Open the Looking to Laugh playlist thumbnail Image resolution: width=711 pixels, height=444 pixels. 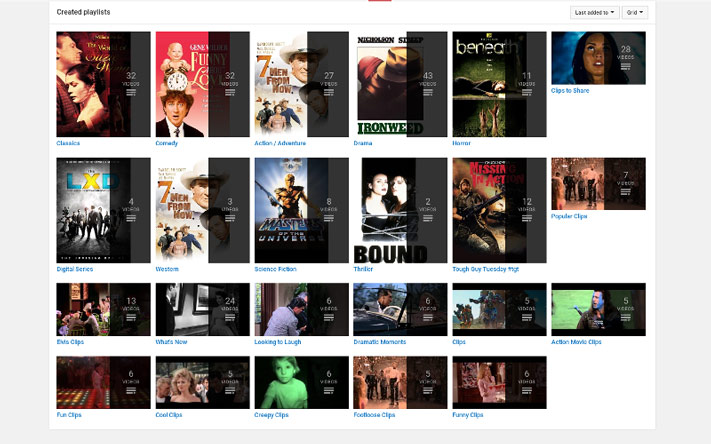point(302,309)
